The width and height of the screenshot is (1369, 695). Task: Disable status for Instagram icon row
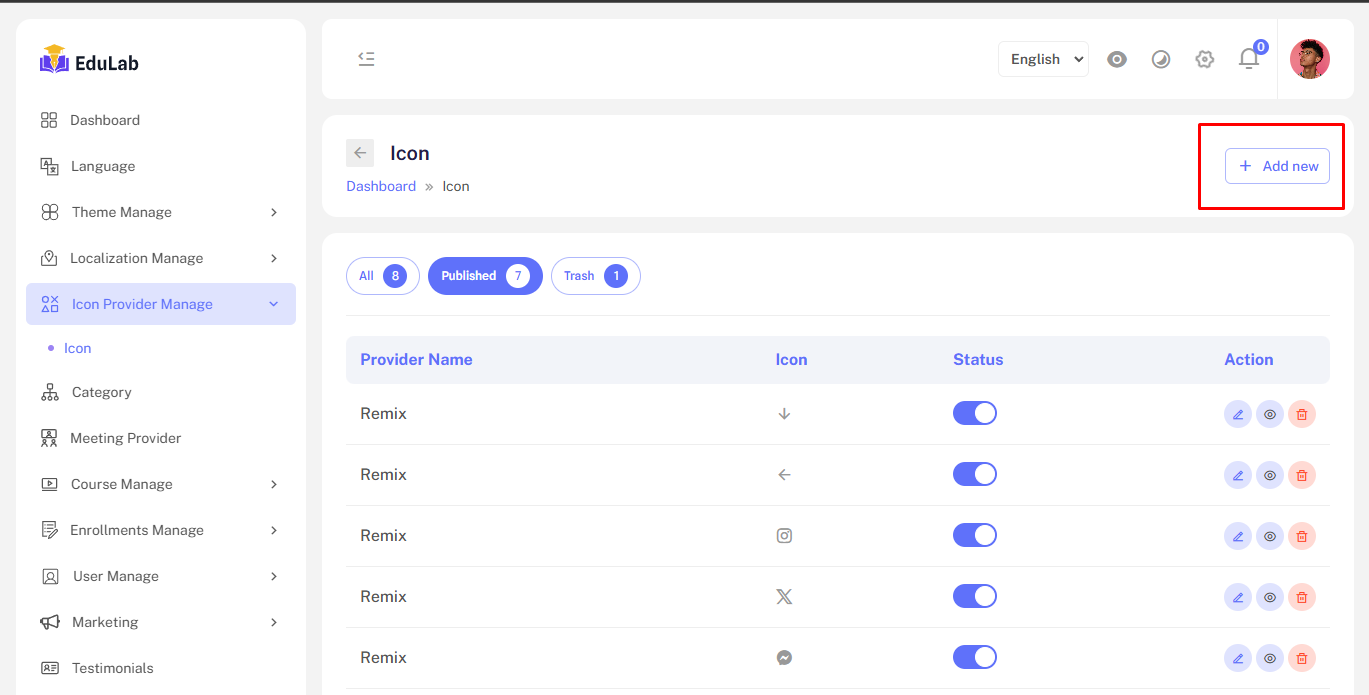click(974, 535)
